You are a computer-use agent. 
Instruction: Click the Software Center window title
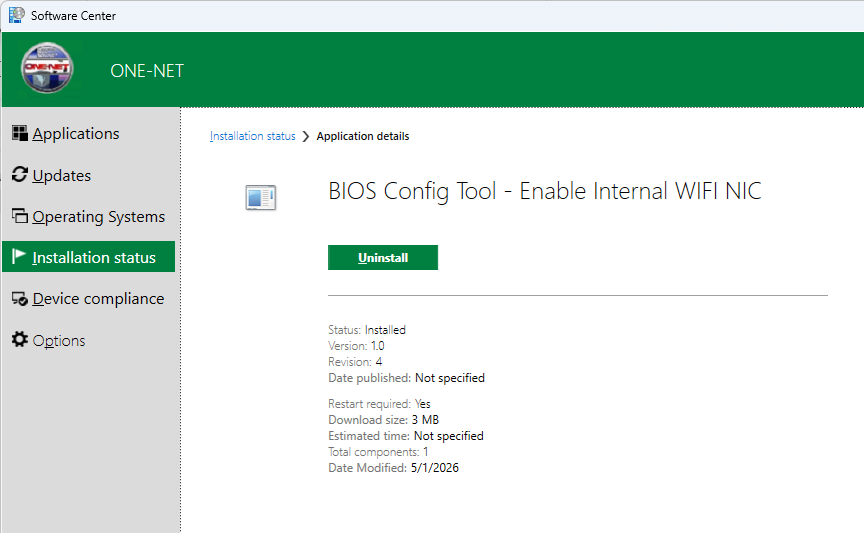(73, 15)
